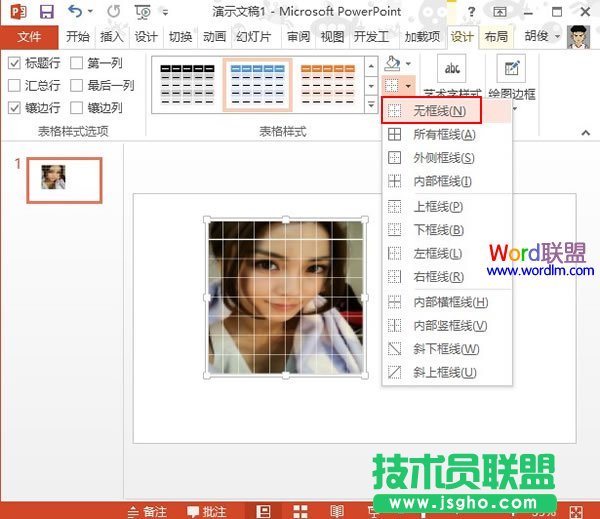
Task: Switch to the 视图 tab
Action: (x=332, y=37)
